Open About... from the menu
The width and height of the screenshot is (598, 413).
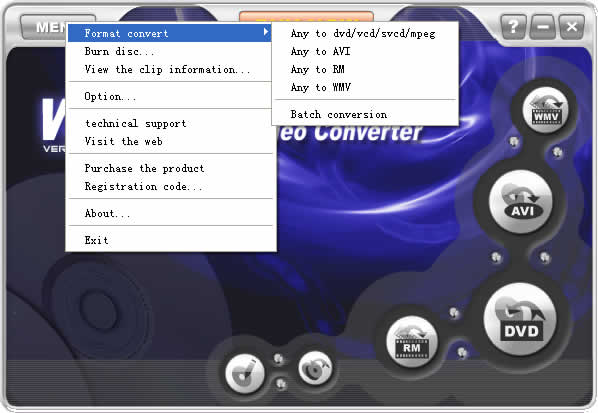click(x=169, y=214)
